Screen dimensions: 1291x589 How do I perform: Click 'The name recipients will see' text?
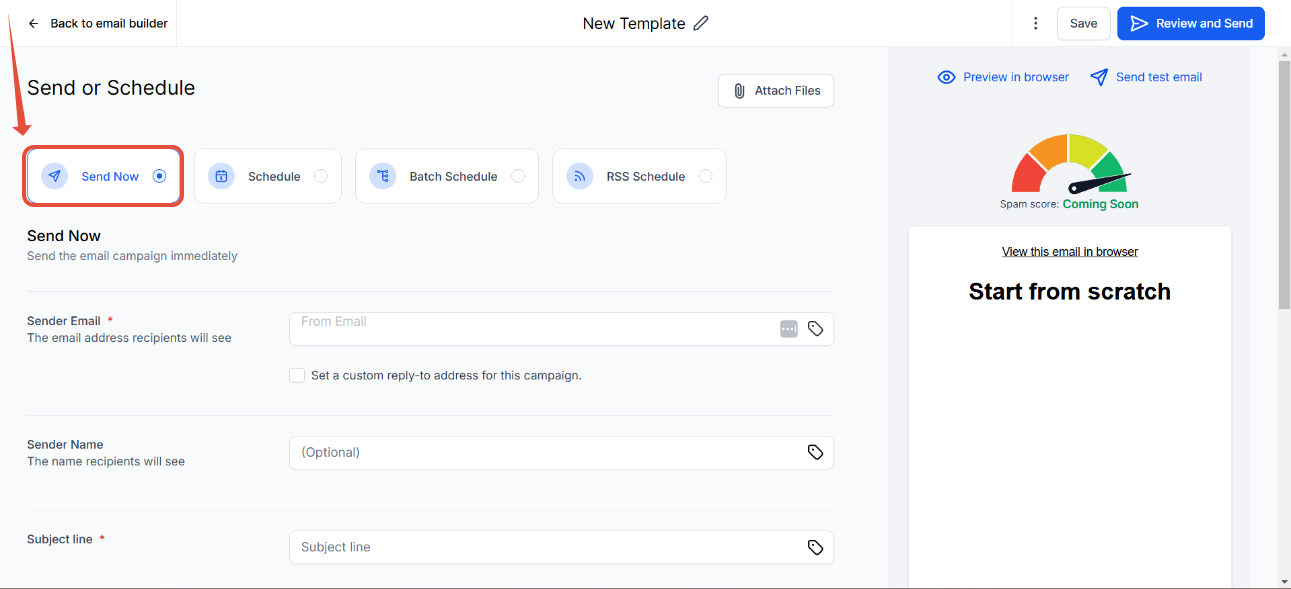(106, 462)
